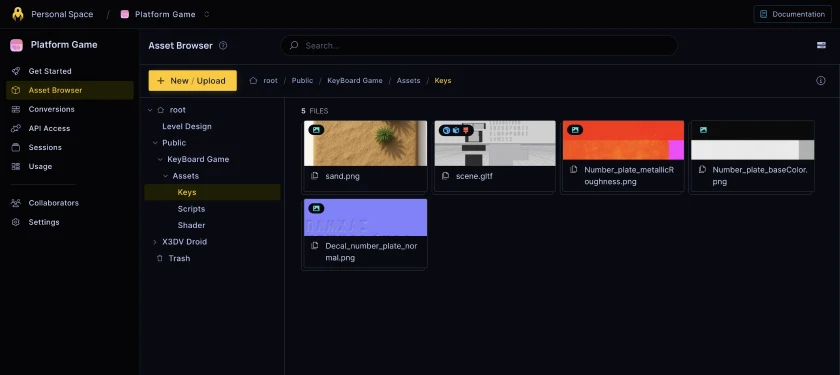Image resolution: width=840 pixels, height=375 pixels.
Task: Click the file icon beside Number_plate_metallicRoughness.png
Action: (573, 170)
